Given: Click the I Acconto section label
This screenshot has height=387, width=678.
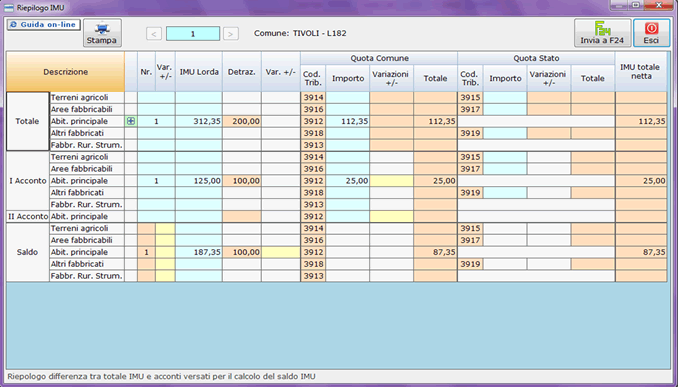Looking at the screenshot, I should click(x=28, y=181).
